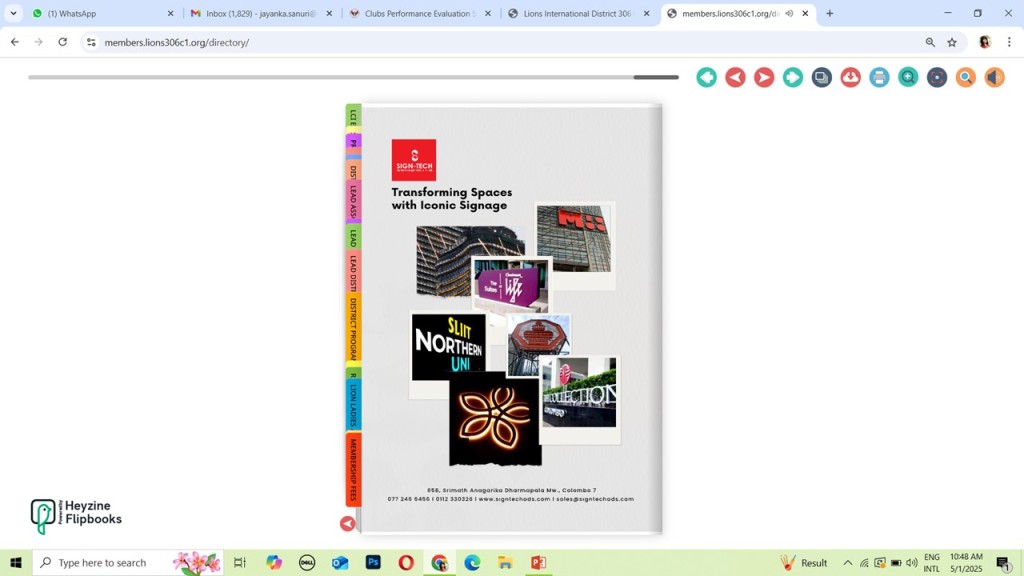Open Chrome profile avatar
Screen dimensions: 1024x576
tap(985, 42)
